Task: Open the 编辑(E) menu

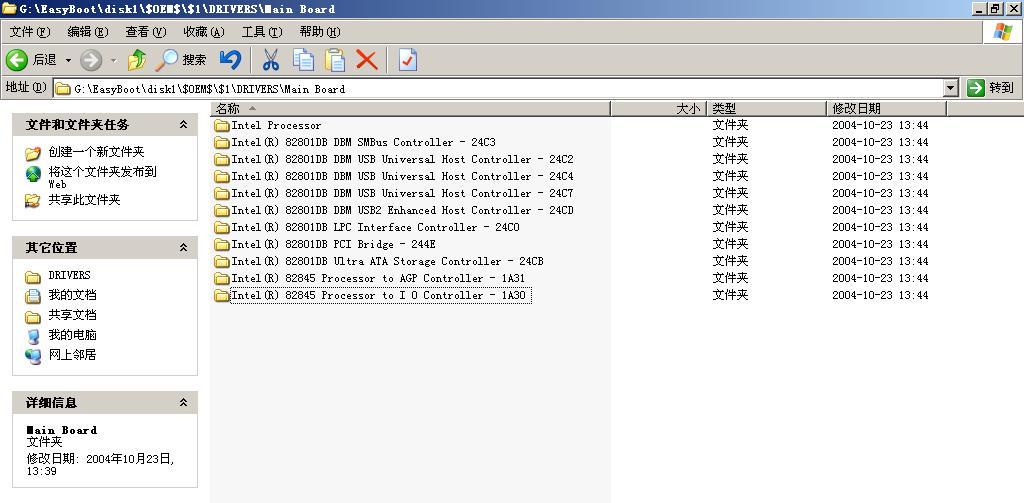Action: click(88, 31)
